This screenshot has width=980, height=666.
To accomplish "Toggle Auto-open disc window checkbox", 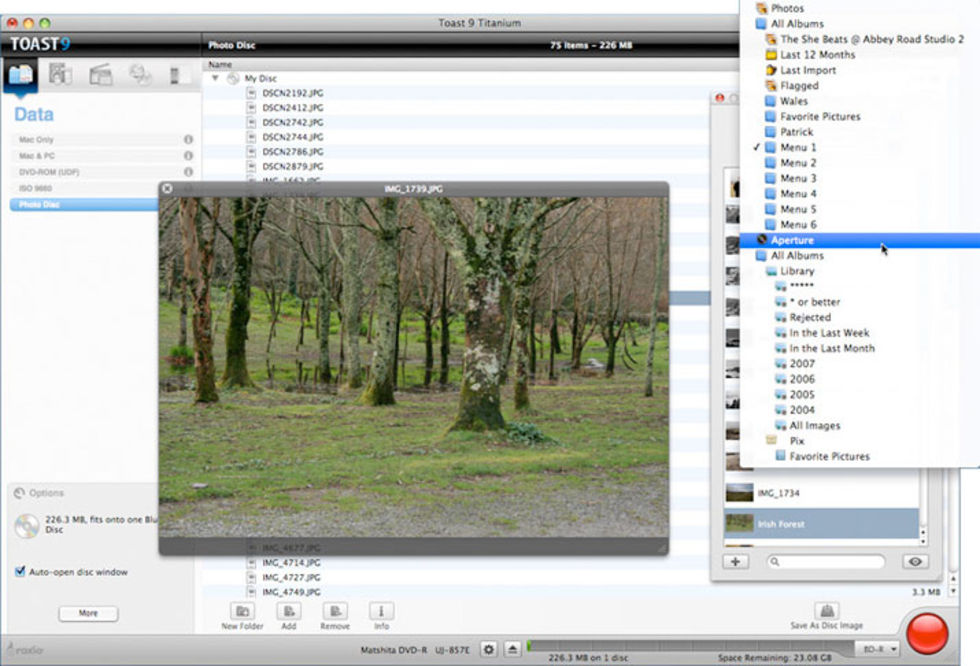I will (x=21, y=572).
